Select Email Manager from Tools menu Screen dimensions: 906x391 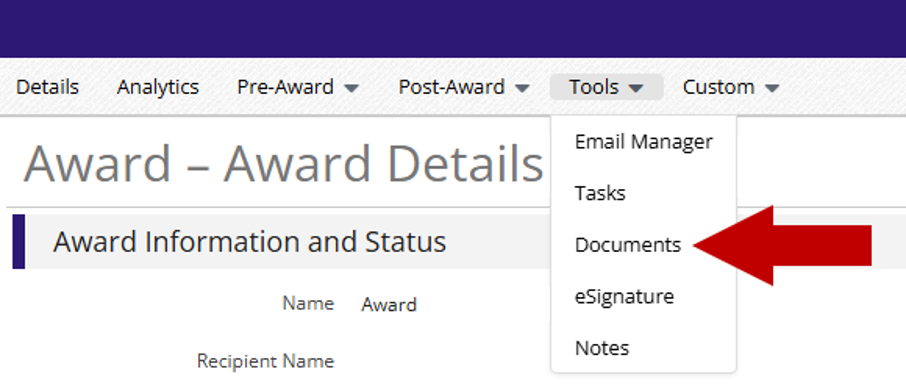tap(644, 141)
